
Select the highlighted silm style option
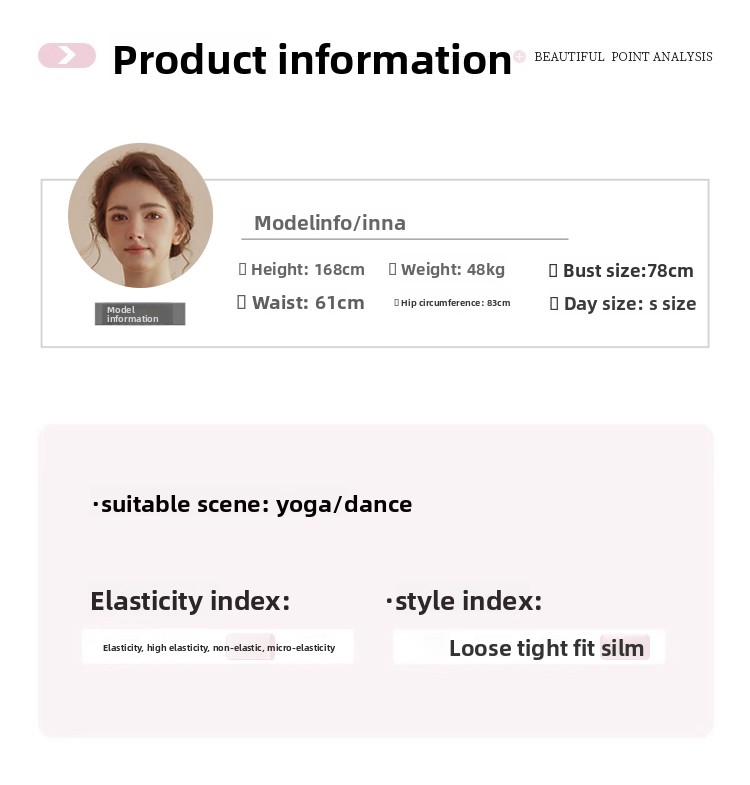click(623, 648)
